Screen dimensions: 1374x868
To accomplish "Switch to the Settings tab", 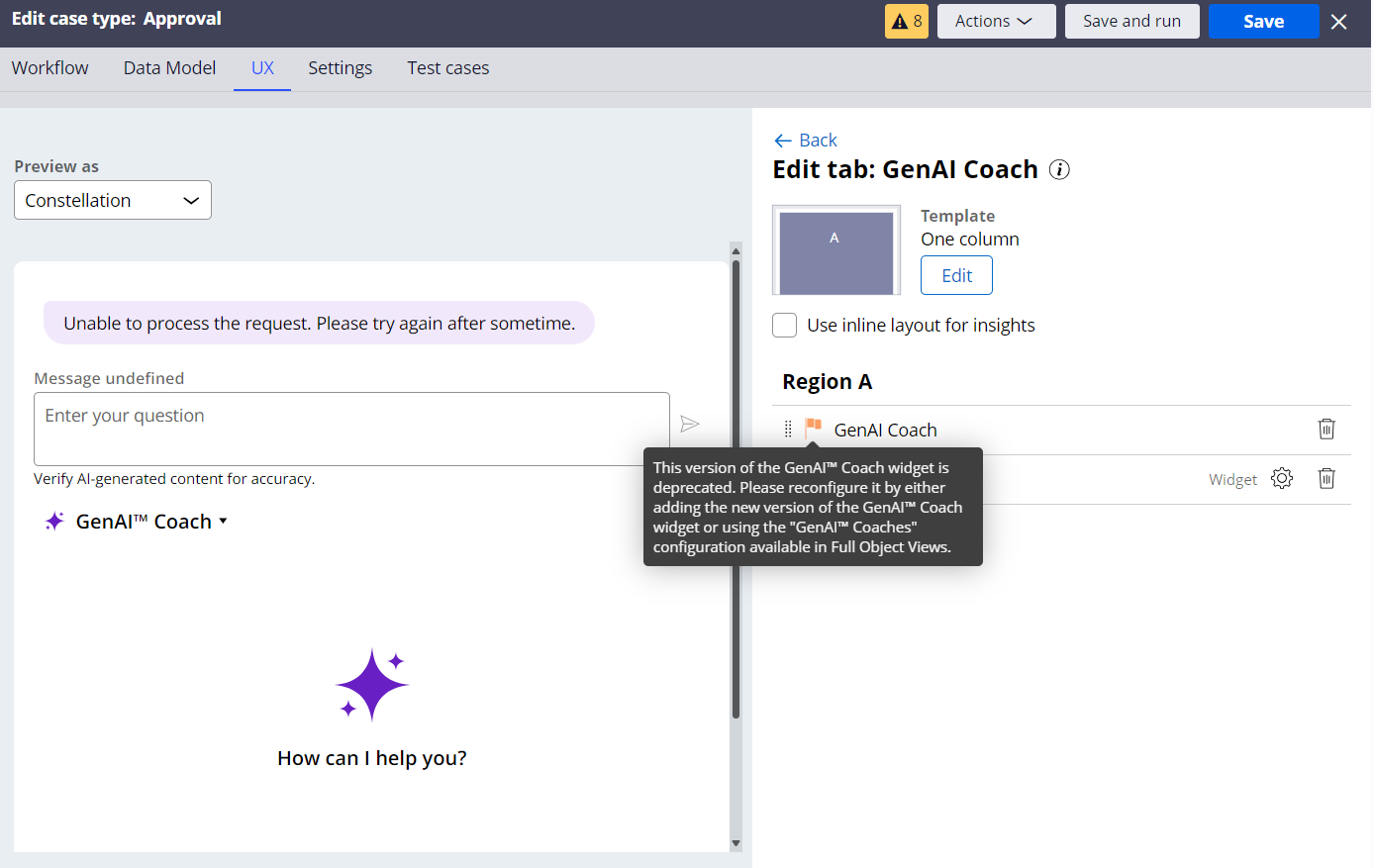I will click(340, 67).
